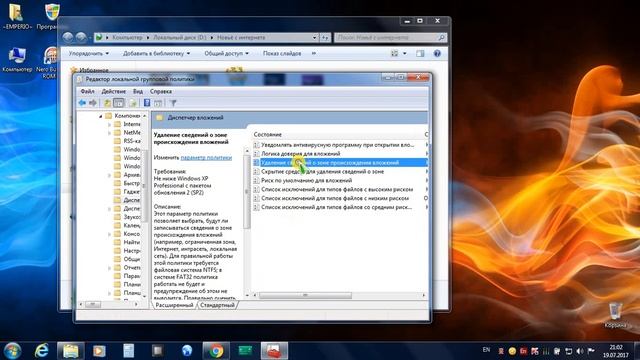Open the Компьютер desktop icon

(17, 60)
